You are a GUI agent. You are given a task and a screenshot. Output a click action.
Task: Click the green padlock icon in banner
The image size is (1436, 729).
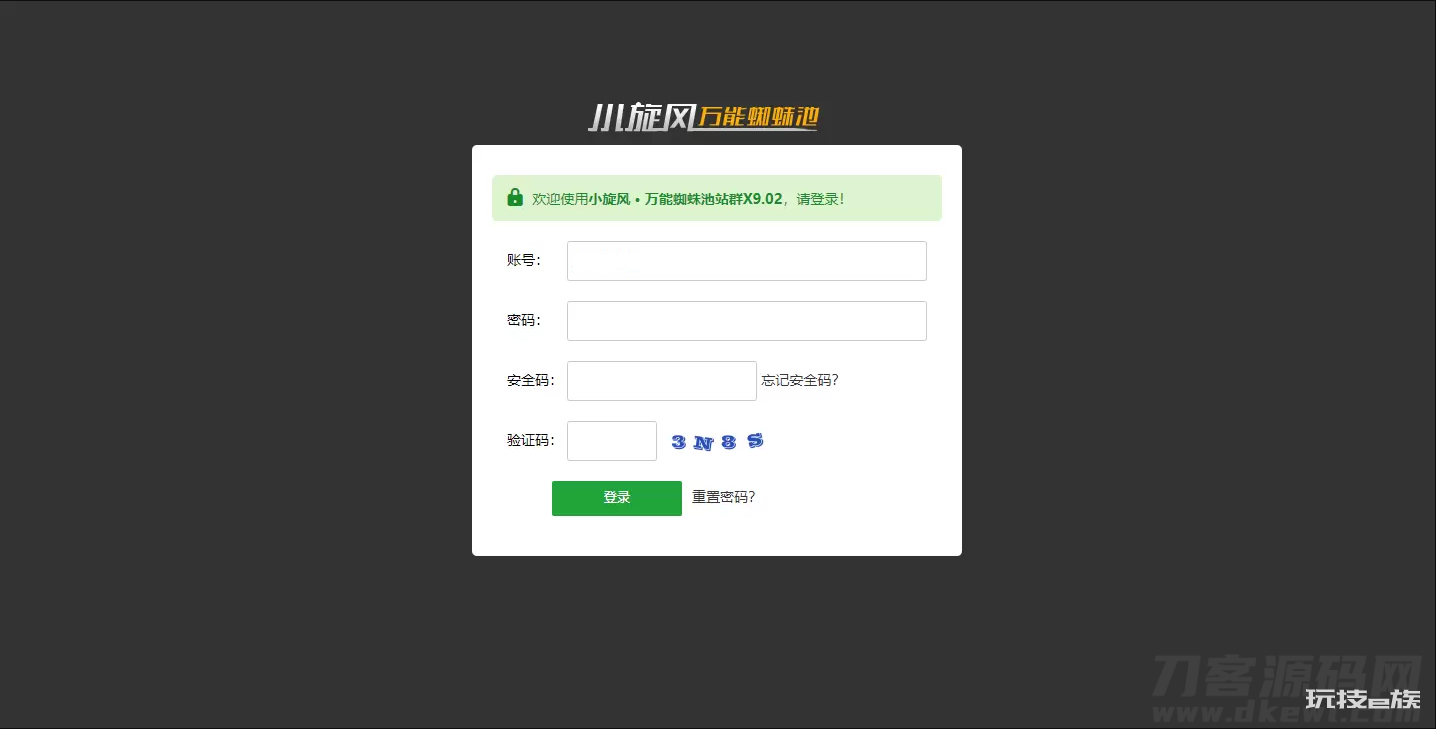(515, 197)
